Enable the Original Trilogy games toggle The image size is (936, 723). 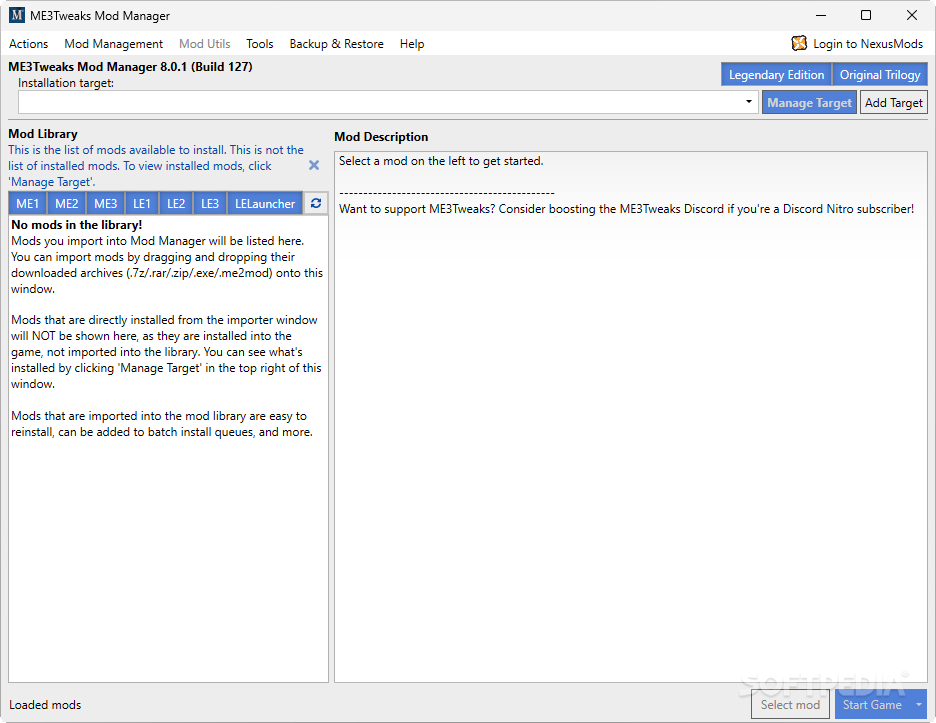pos(880,75)
